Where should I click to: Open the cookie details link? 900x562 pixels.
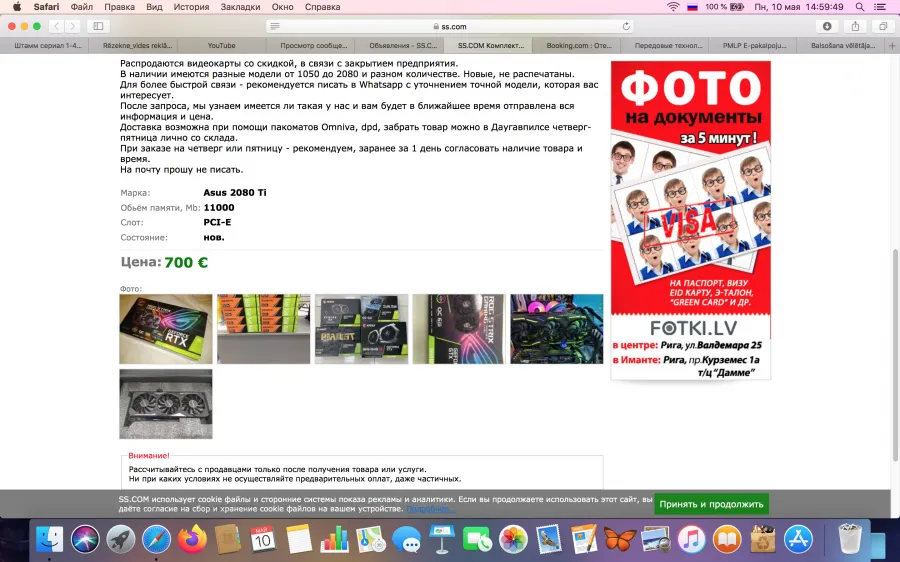click(x=430, y=509)
